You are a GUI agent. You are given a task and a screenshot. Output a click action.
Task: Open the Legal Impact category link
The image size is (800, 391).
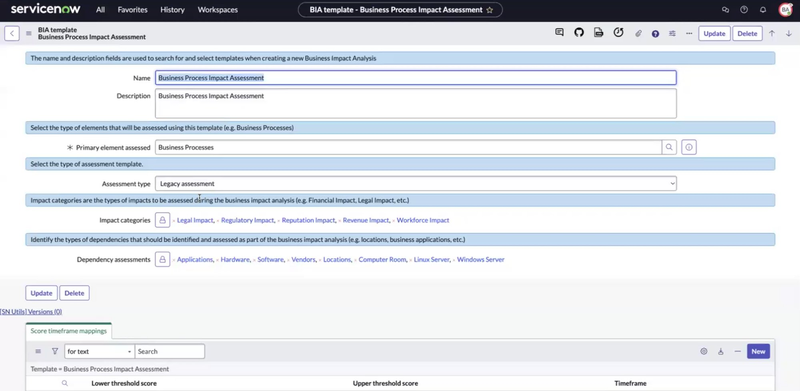(195, 221)
